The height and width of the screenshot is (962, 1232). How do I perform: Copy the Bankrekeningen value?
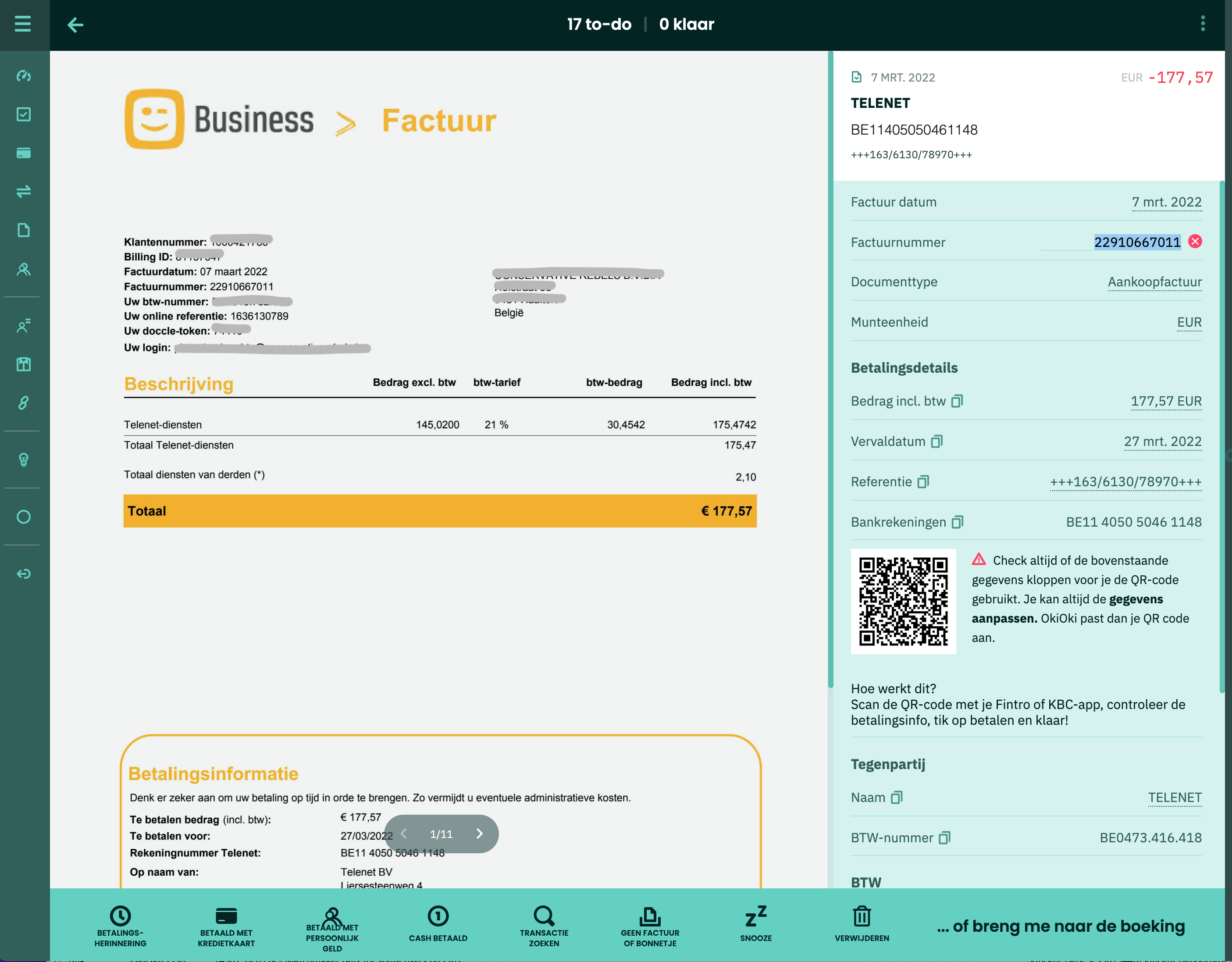pyautogui.click(x=958, y=522)
